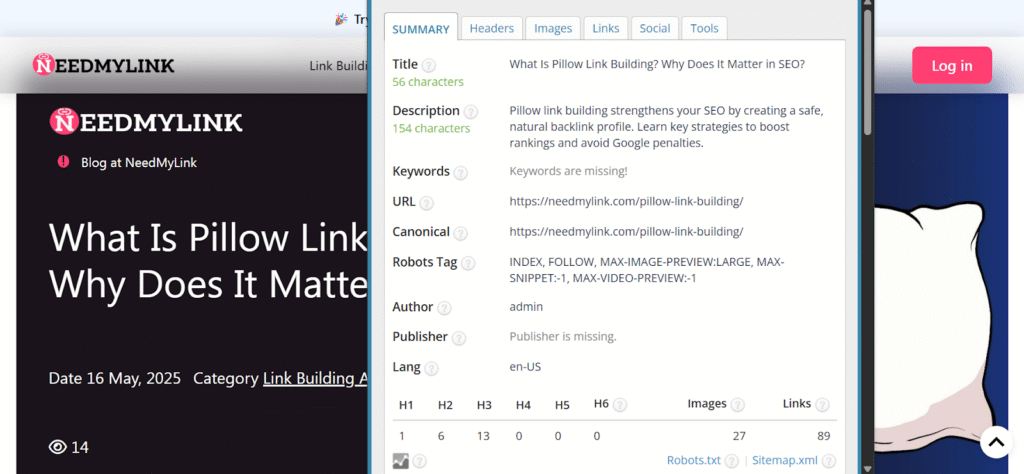Open the Robots.txt link

(694, 460)
